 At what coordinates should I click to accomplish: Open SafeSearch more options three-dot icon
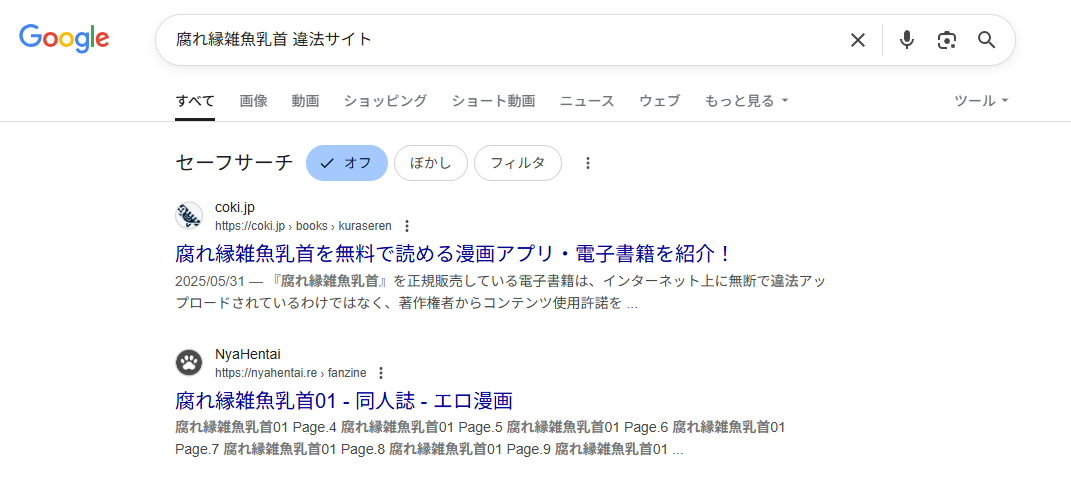click(588, 163)
